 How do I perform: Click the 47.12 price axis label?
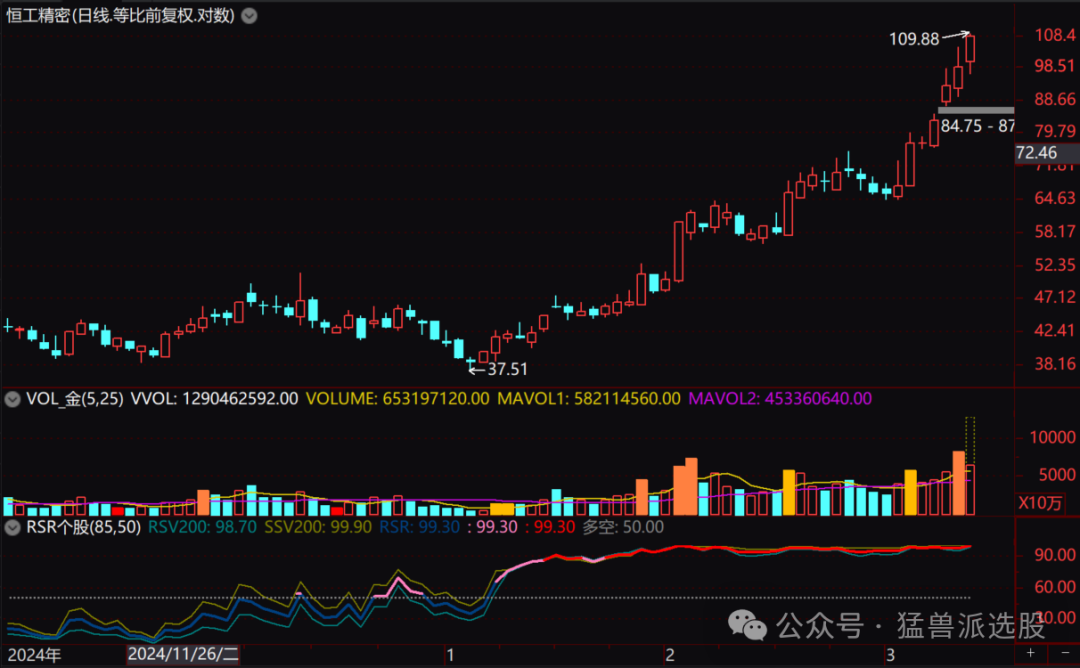pos(1055,298)
